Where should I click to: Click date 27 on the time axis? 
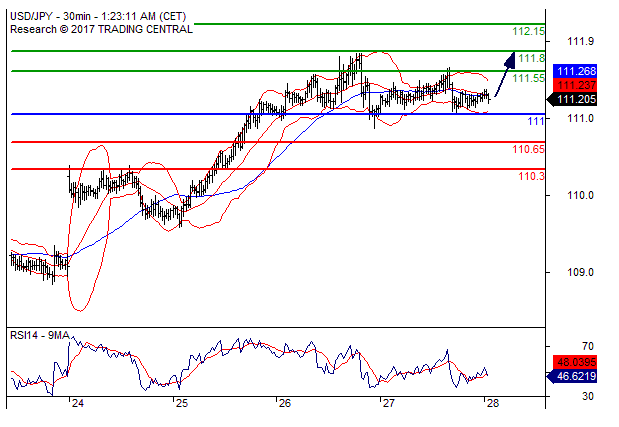pyautogui.click(x=389, y=403)
